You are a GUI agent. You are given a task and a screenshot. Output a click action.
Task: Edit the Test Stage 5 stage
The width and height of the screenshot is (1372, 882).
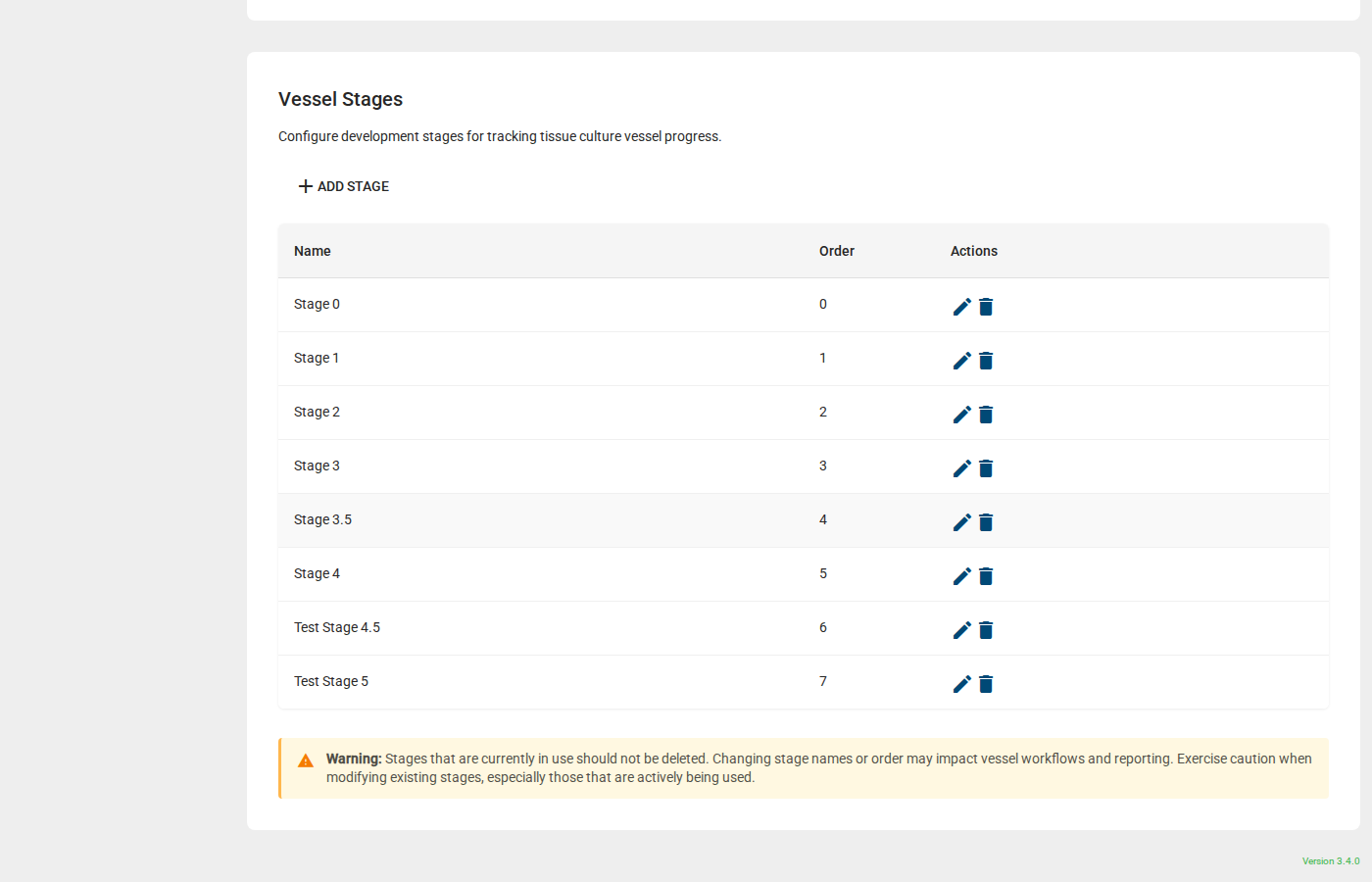click(x=961, y=683)
